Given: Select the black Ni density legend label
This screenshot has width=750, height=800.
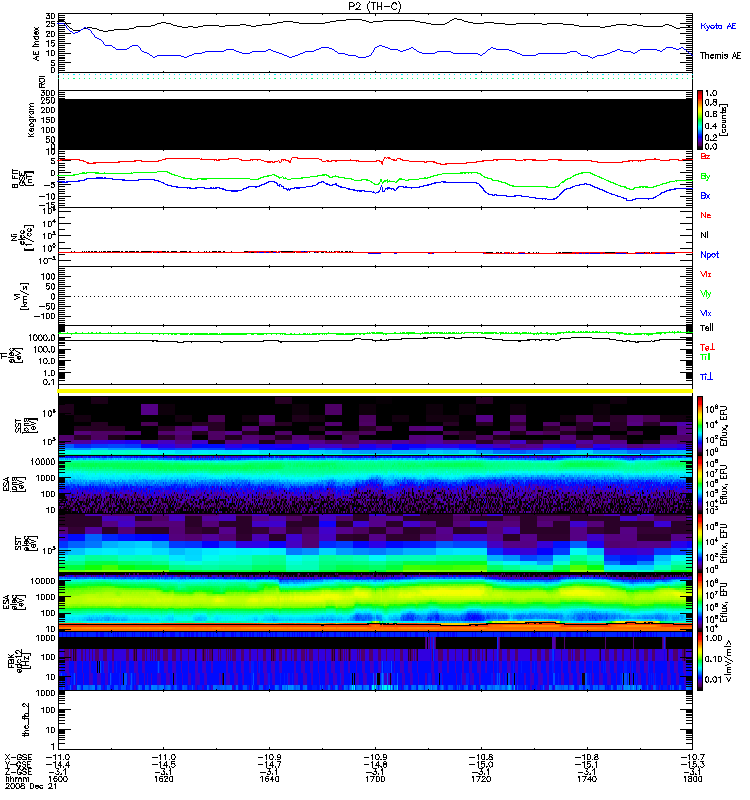Looking at the screenshot, I should click(x=704, y=235).
